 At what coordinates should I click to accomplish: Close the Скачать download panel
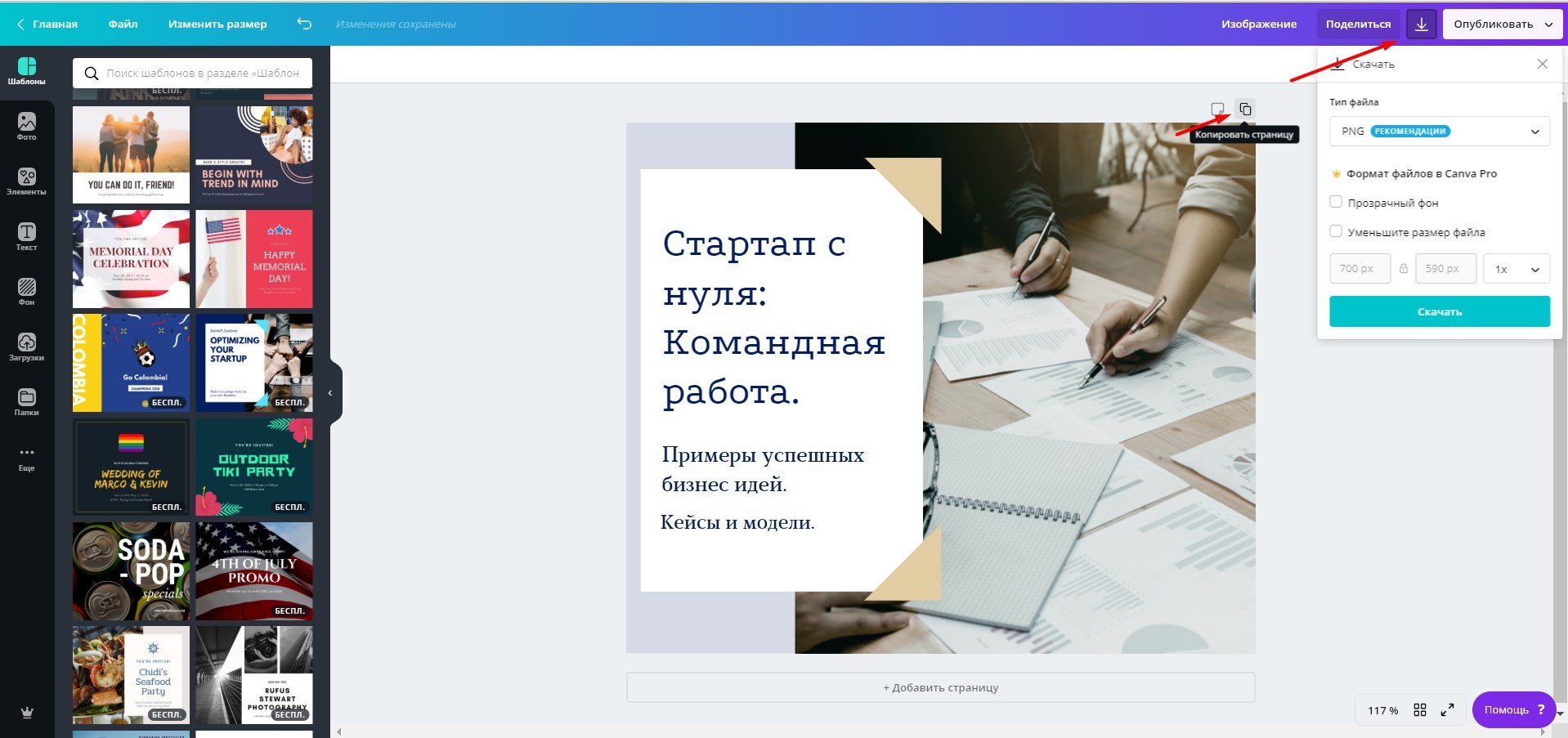[x=1542, y=64]
